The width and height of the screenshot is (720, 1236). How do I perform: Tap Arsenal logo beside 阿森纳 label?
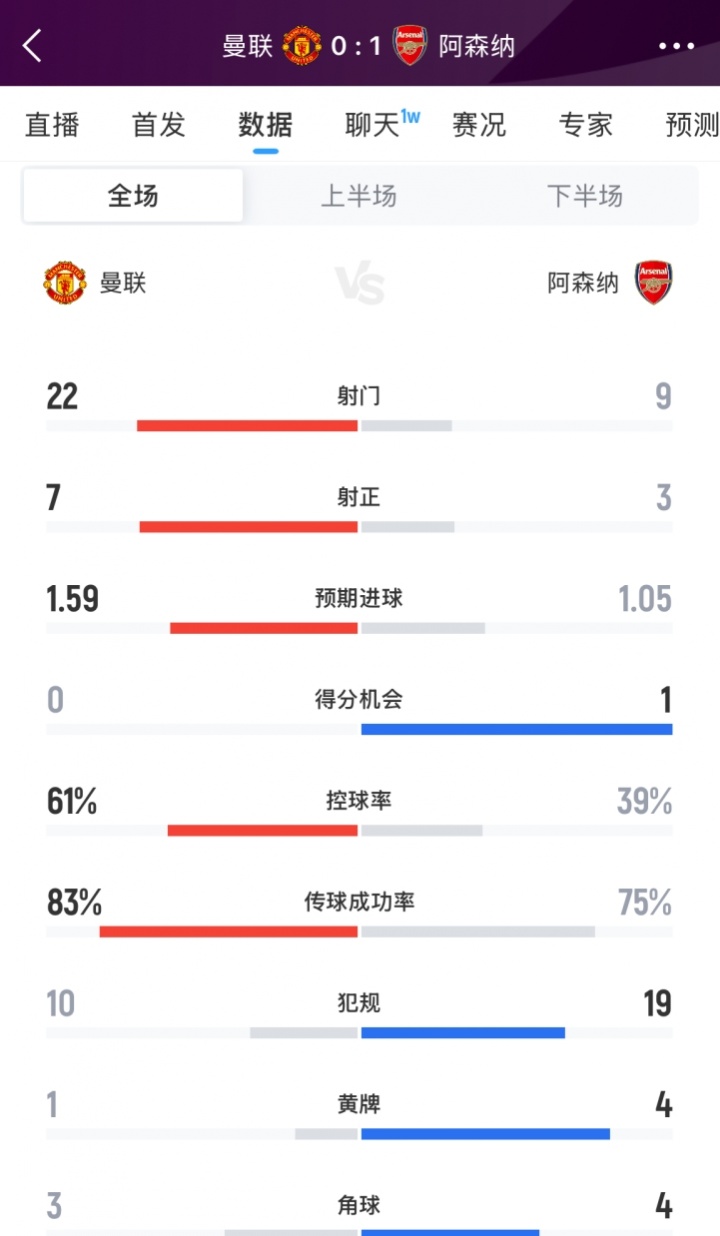coord(654,283)
